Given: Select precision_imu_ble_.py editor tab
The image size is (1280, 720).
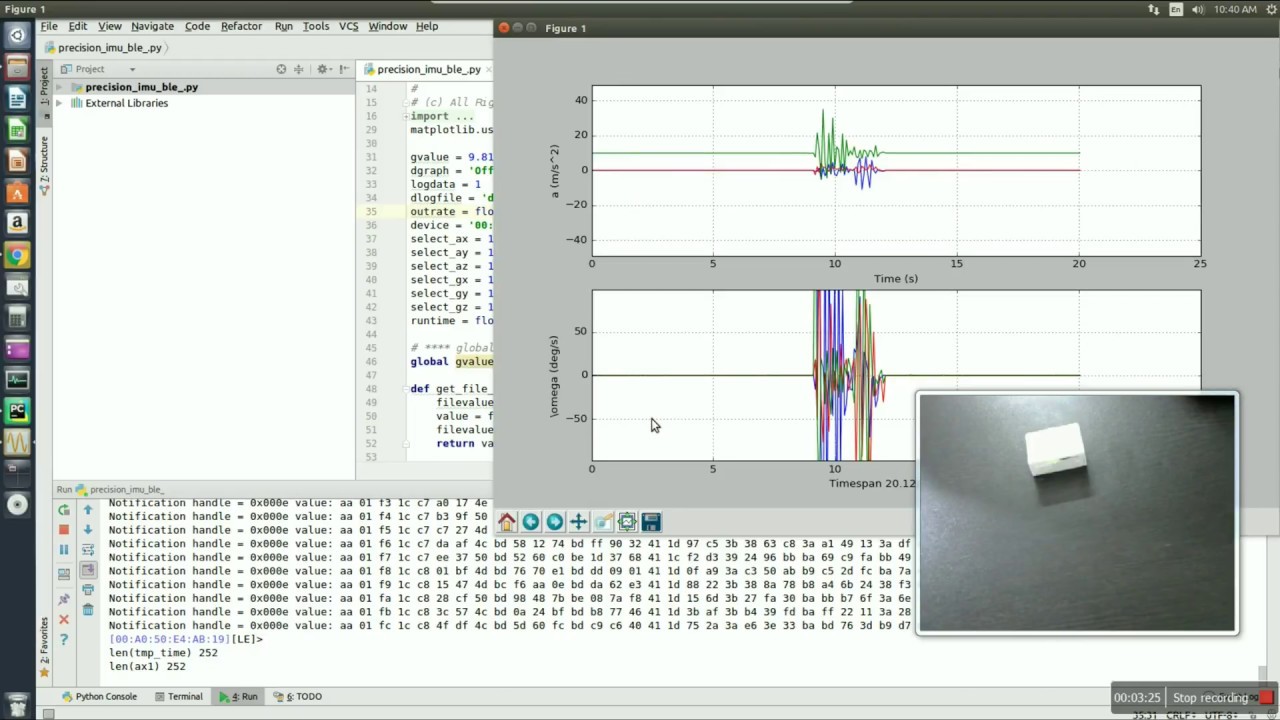Looking at the screenshot, I should pos(428,69).
